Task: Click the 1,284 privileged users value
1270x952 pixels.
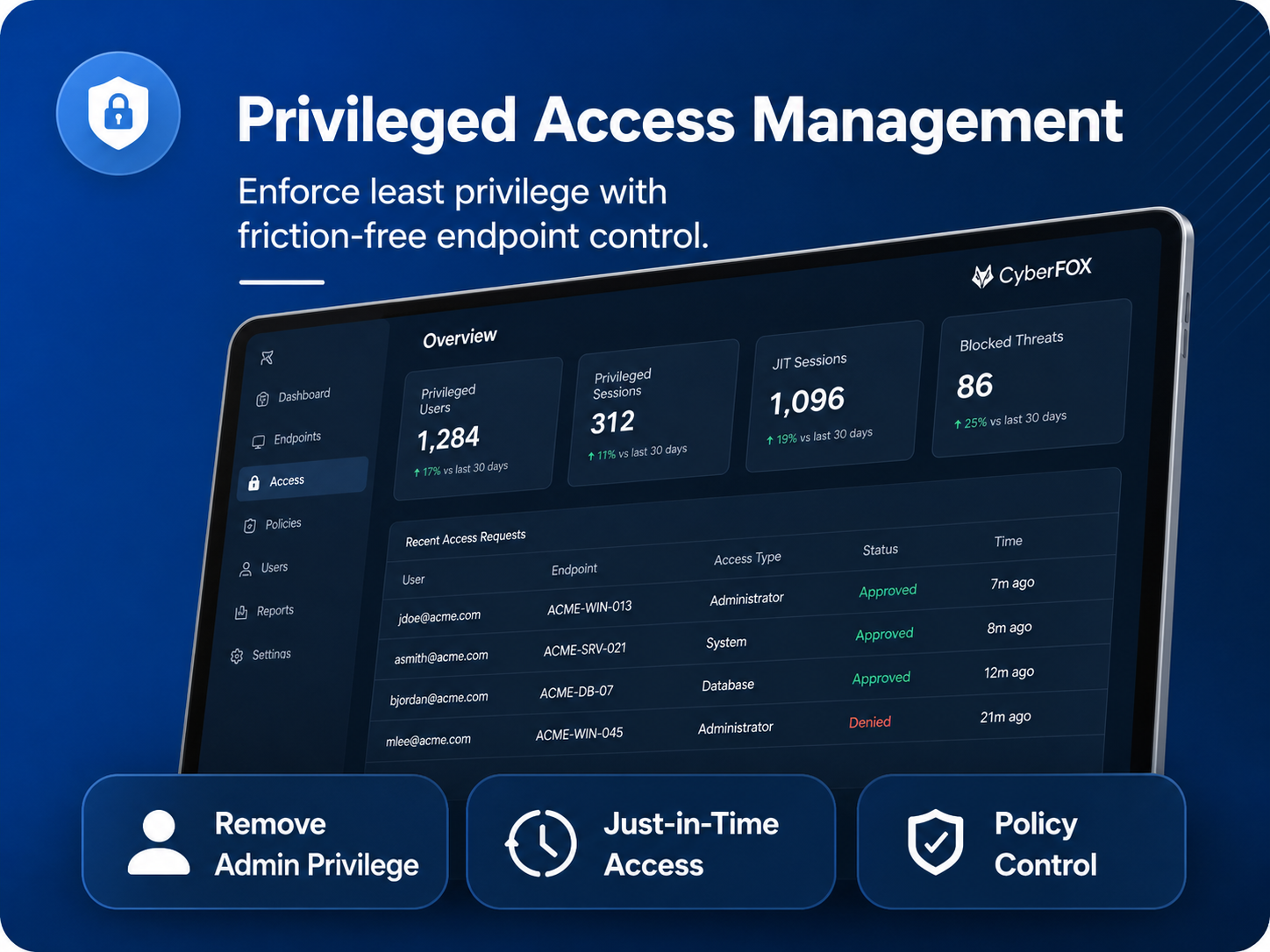Action: [x=448, y=438]
